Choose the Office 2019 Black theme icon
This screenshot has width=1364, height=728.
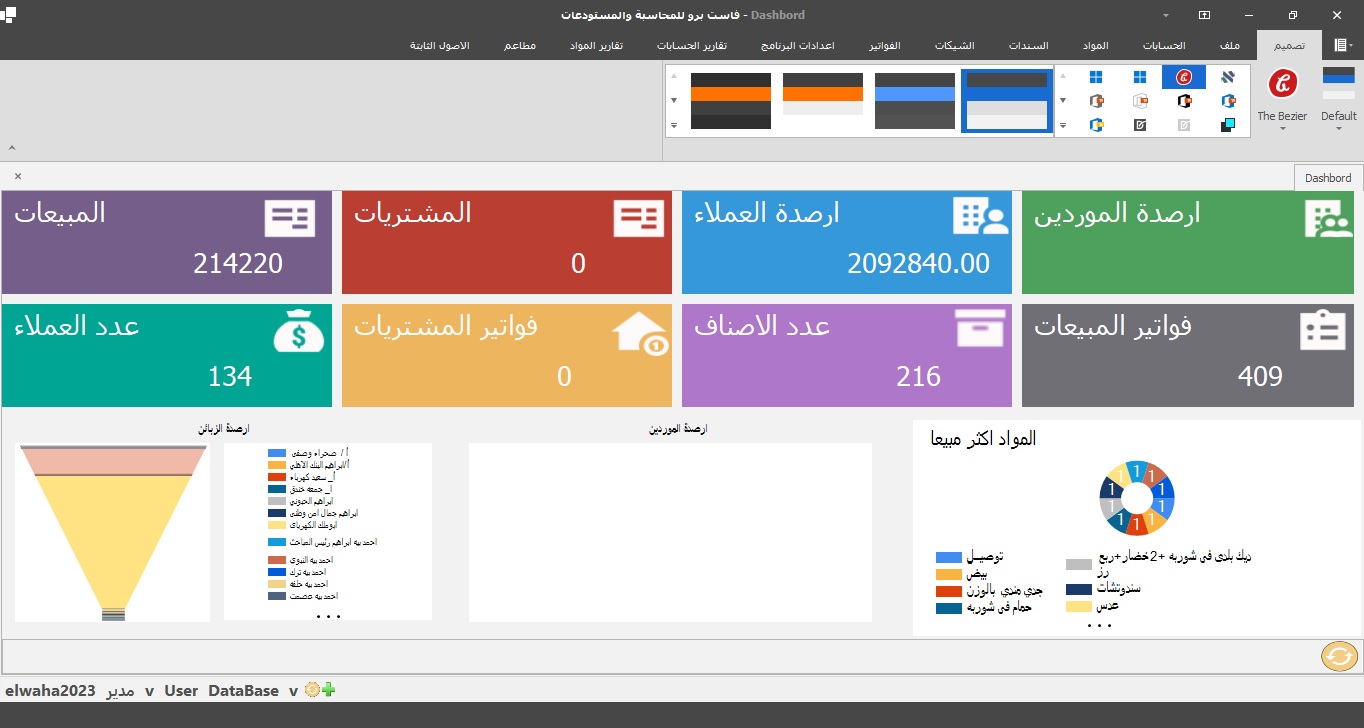(1184, 100)
